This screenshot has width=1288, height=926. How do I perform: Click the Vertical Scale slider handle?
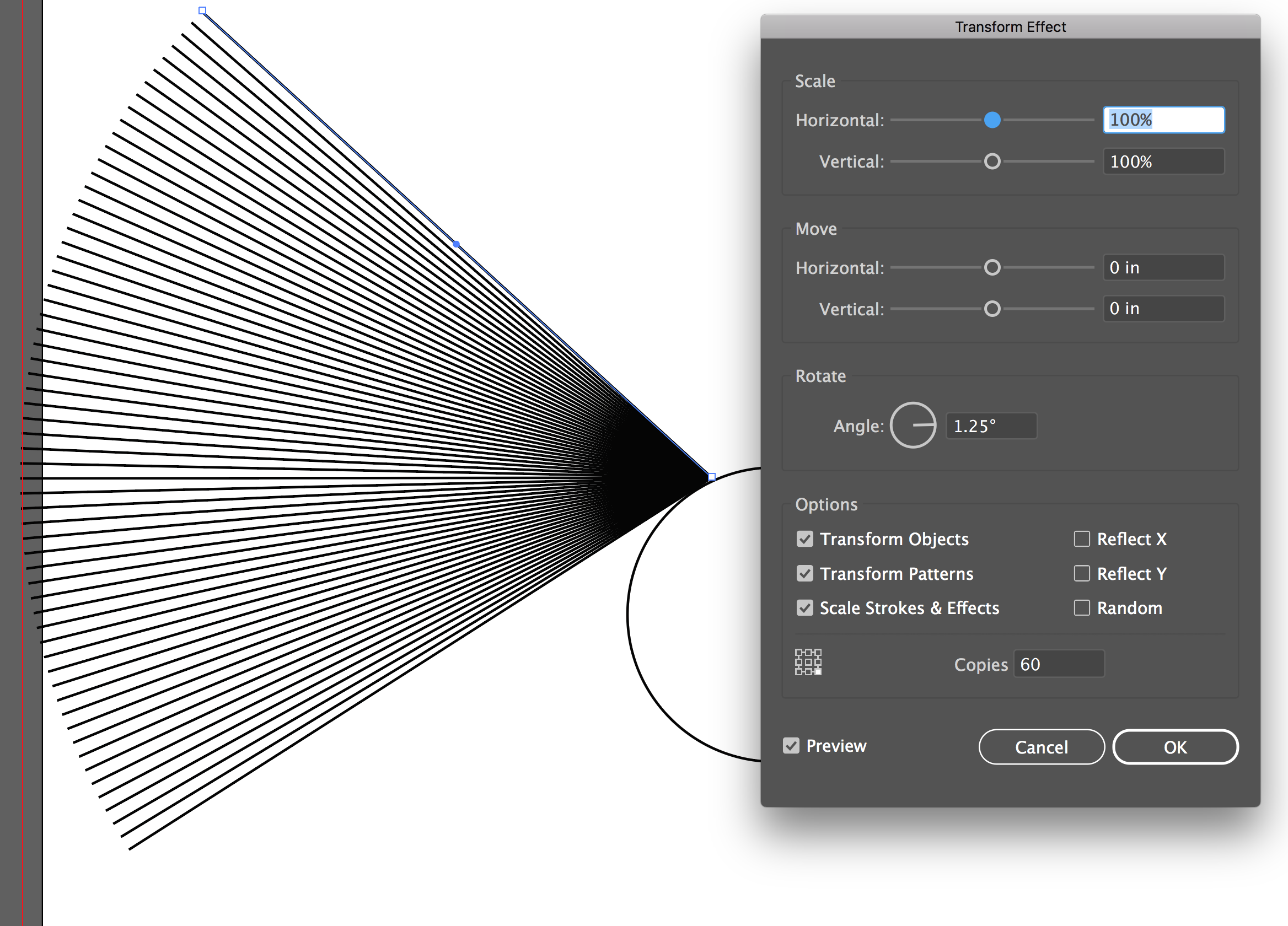tap(992, 161)
